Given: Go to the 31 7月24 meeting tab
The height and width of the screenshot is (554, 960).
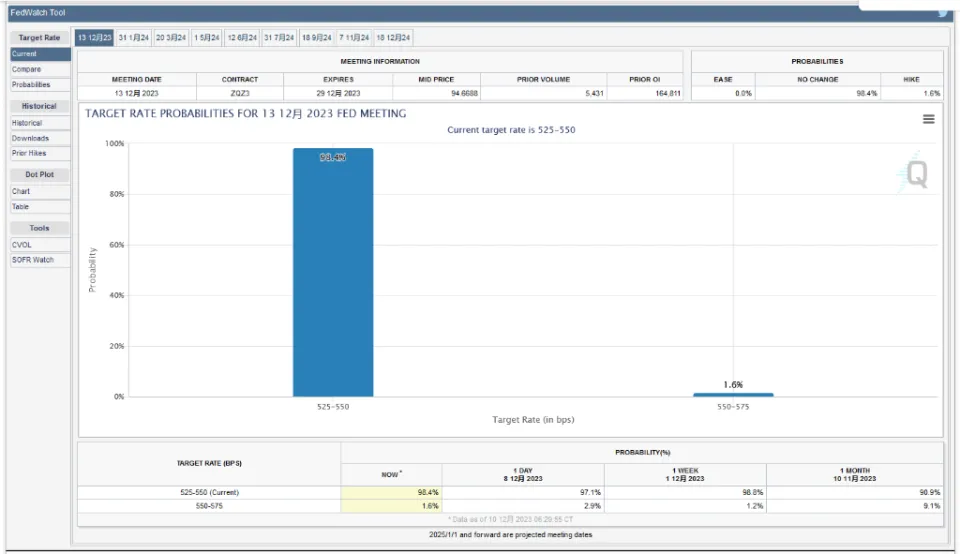Looking at the screenshot, I should coord(279,38).
